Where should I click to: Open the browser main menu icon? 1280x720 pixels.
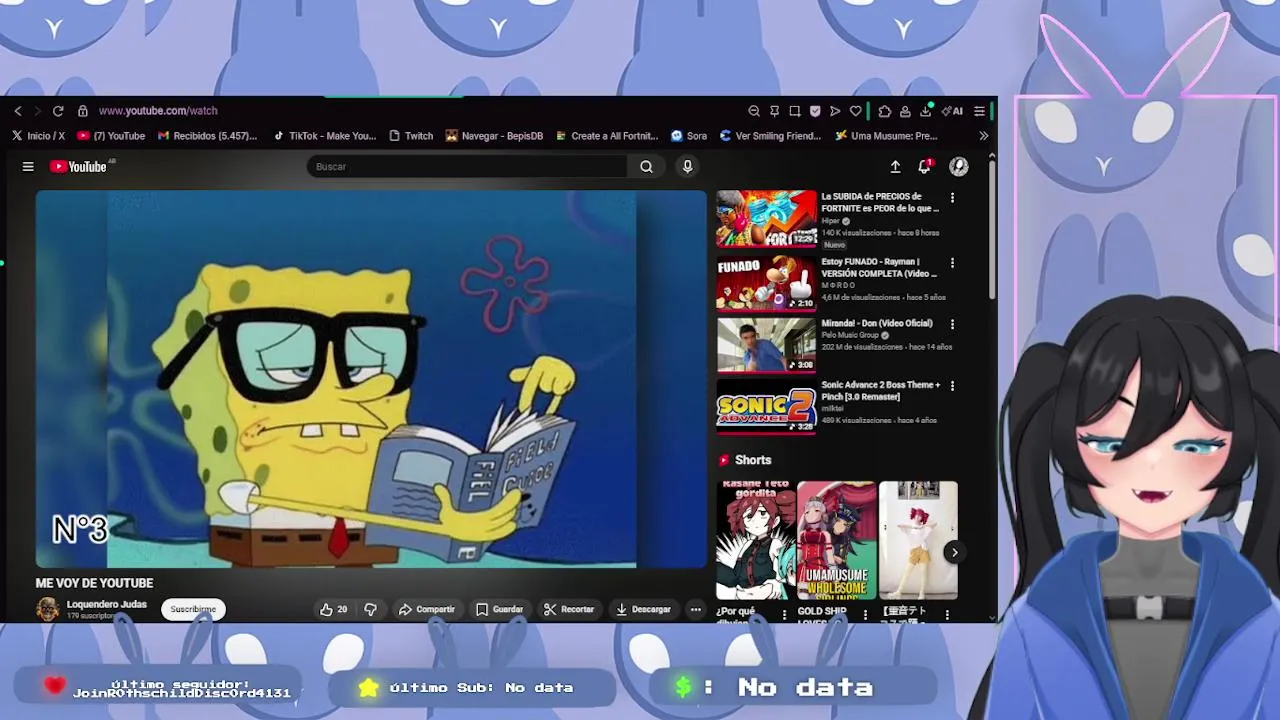pyautogui.click(x=980, y=111)
